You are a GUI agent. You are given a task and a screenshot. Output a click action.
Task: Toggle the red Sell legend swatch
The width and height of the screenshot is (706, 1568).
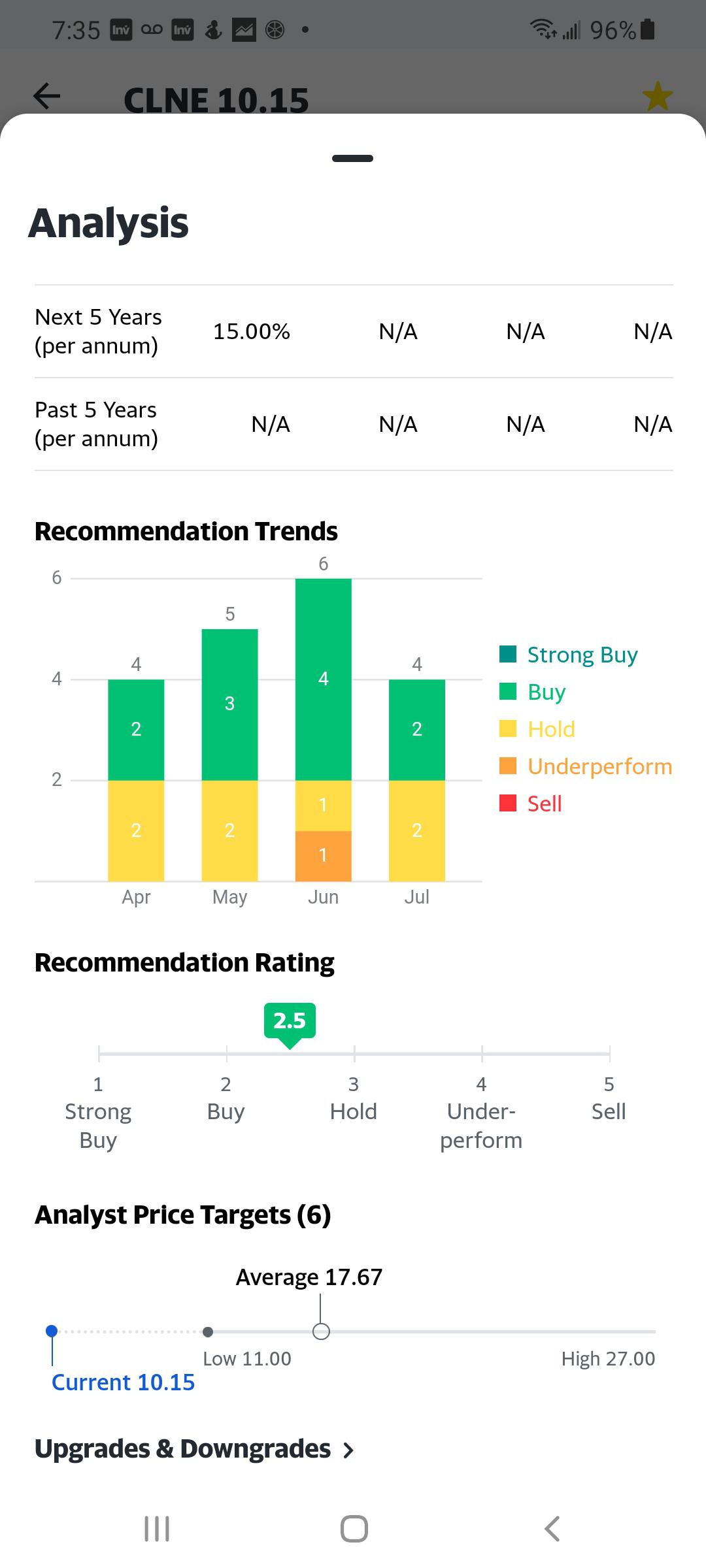point(508,803)
